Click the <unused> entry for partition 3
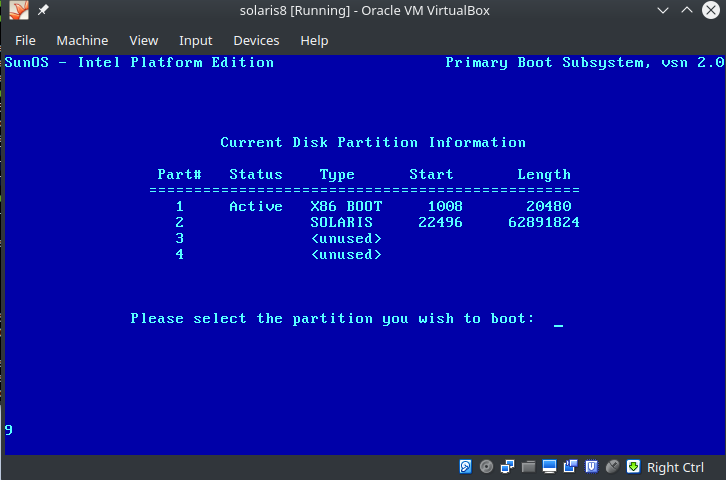Image resolution: width=726 pixels, height=480 pixels. 346,238
